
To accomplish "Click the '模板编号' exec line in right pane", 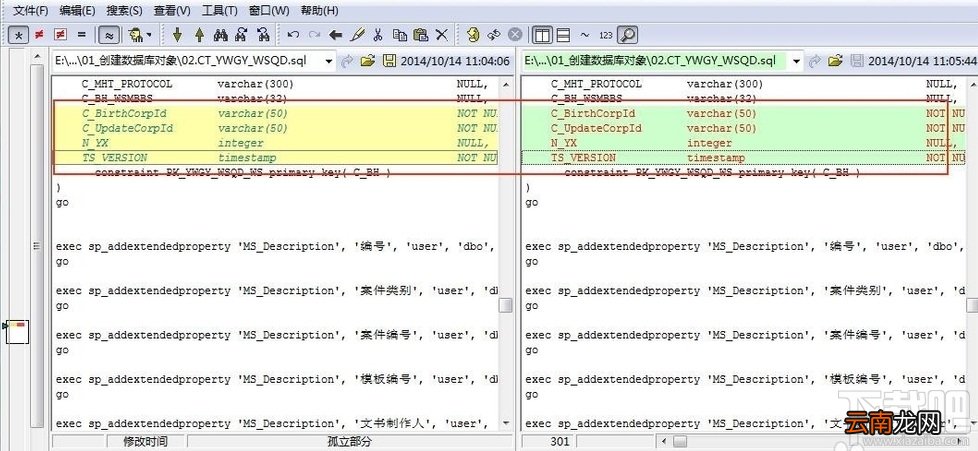I will click(744, 379).
